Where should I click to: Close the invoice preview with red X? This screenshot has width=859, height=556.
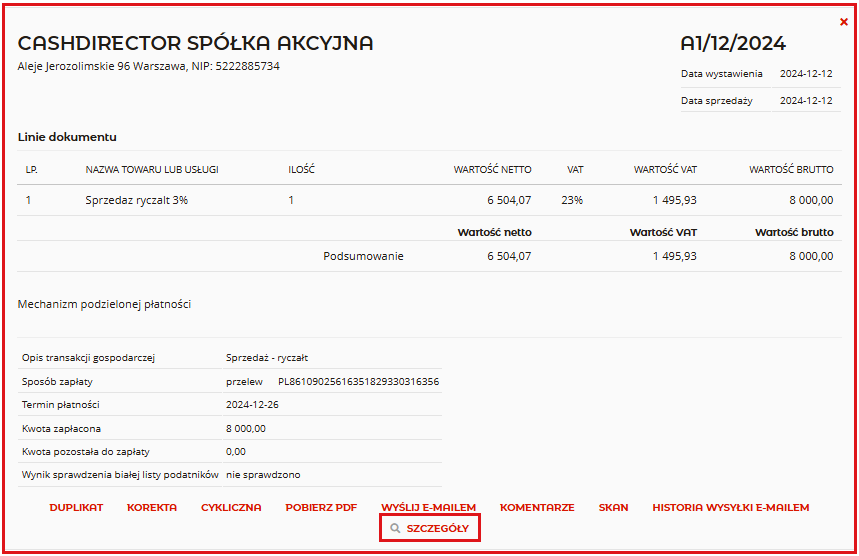pos(844,22)
